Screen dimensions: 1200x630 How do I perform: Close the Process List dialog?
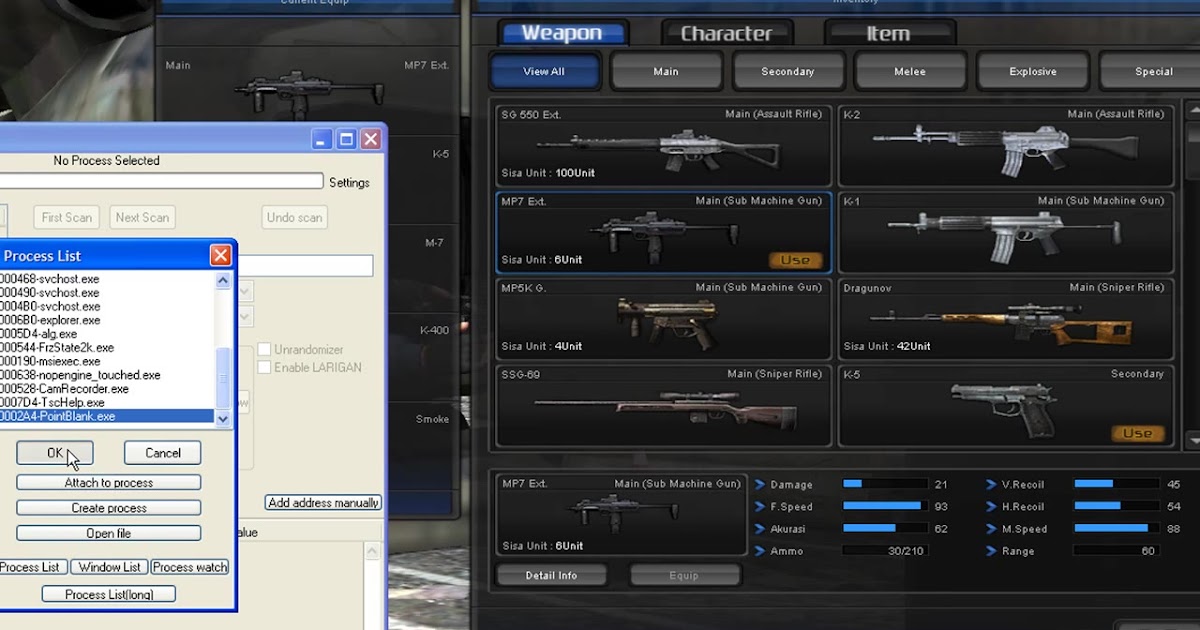221,256
